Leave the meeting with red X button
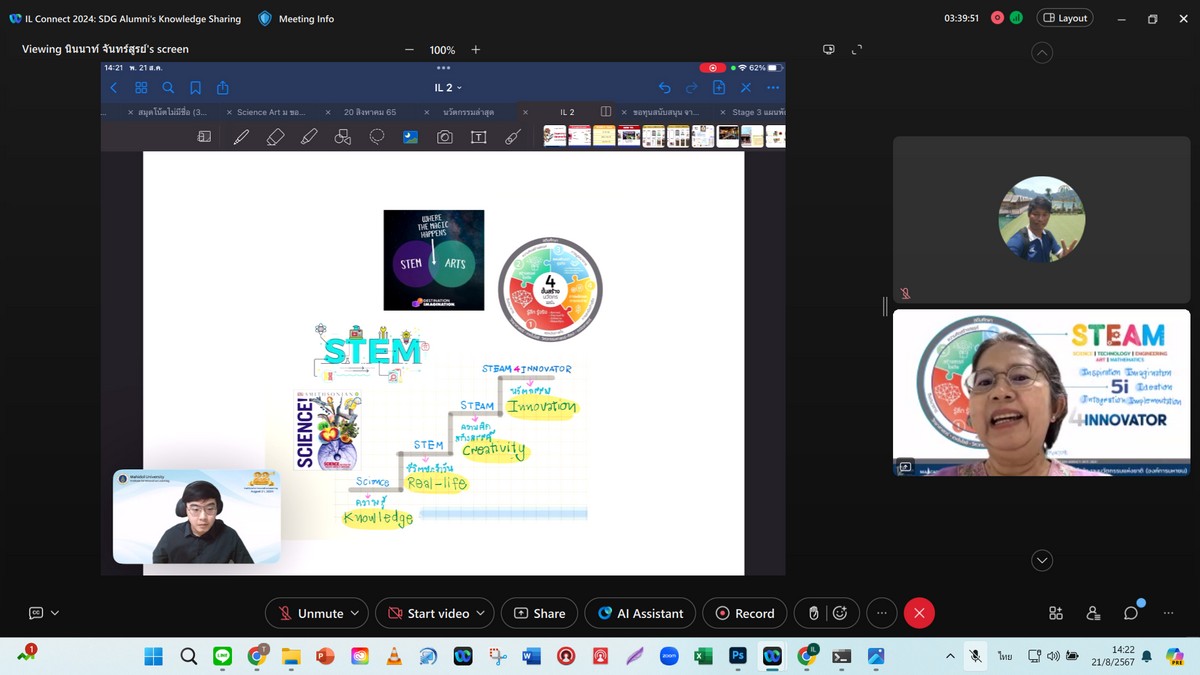 pos(919,613)
